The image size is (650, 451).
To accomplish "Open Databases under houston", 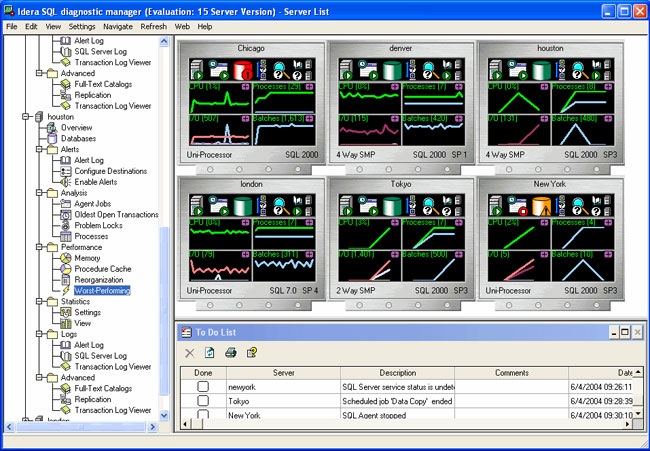I will [x=78, y=138].
